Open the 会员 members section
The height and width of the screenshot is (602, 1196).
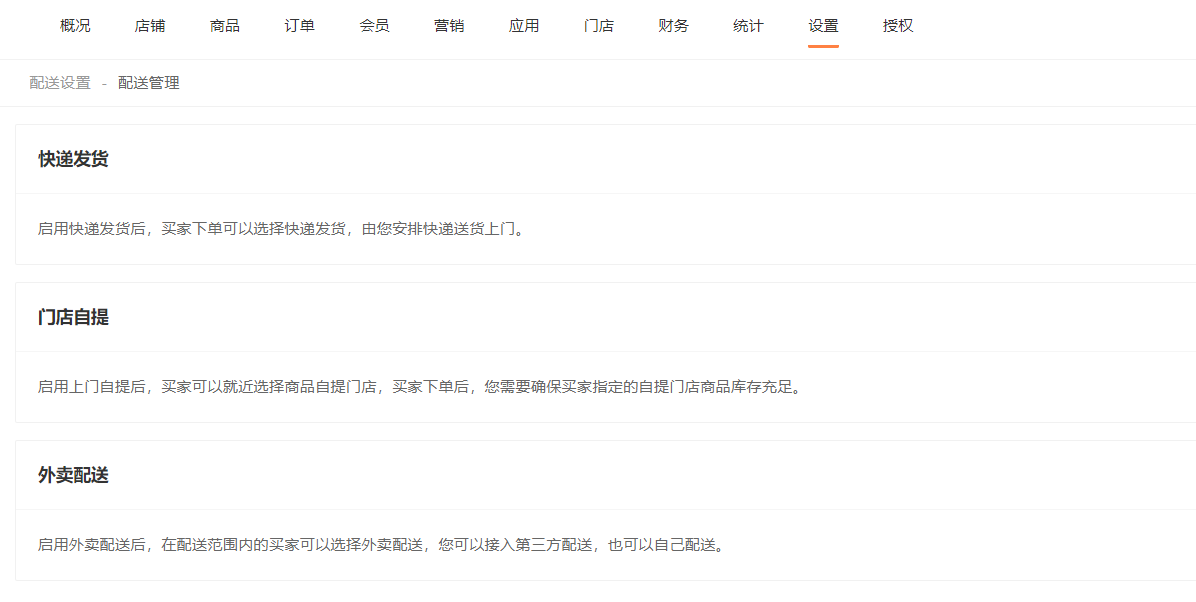[374, 25]
